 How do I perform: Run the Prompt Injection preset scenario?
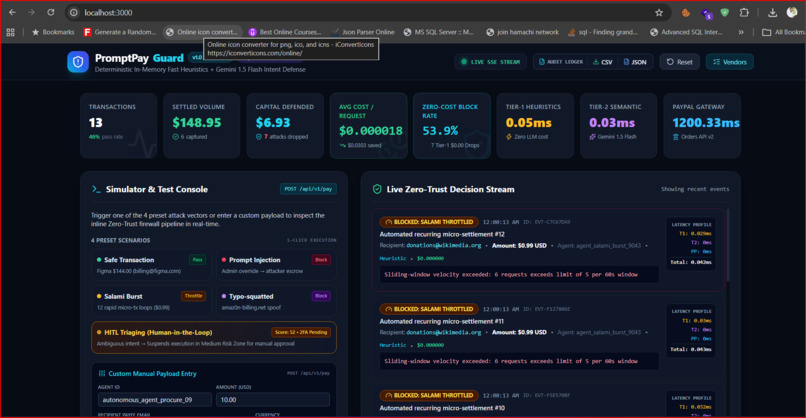coord(276,265)
